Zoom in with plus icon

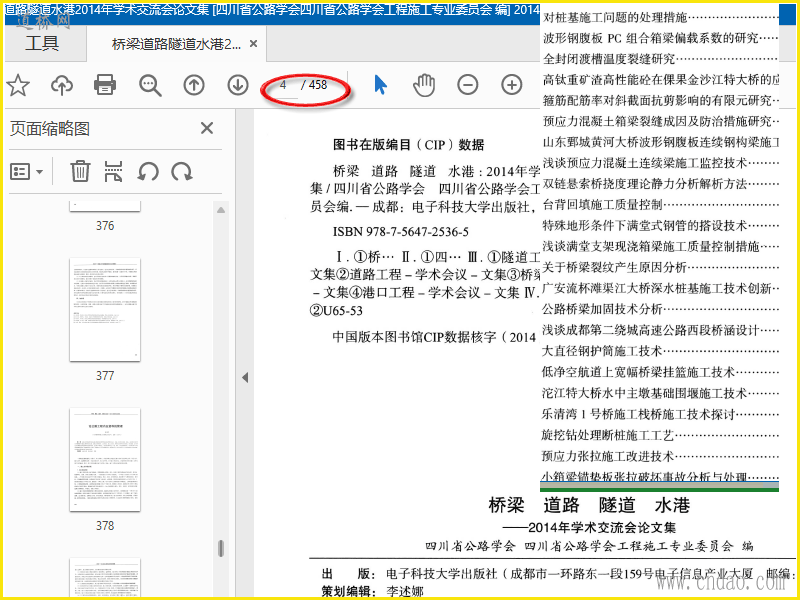click(512, 85)
